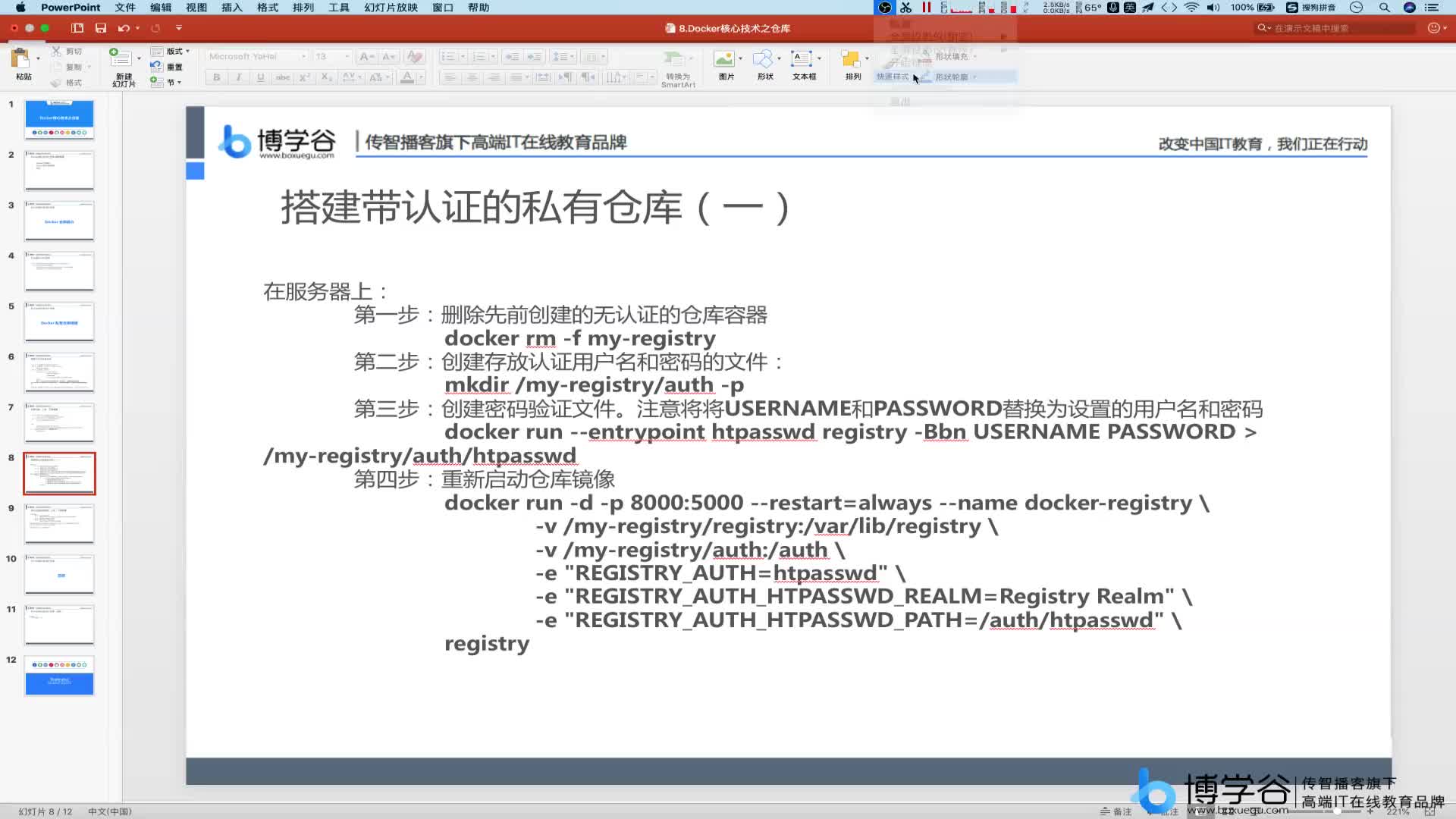Open the 编辑 (Edit) menu
1456x819 pixels.
[x=161, y=8]
